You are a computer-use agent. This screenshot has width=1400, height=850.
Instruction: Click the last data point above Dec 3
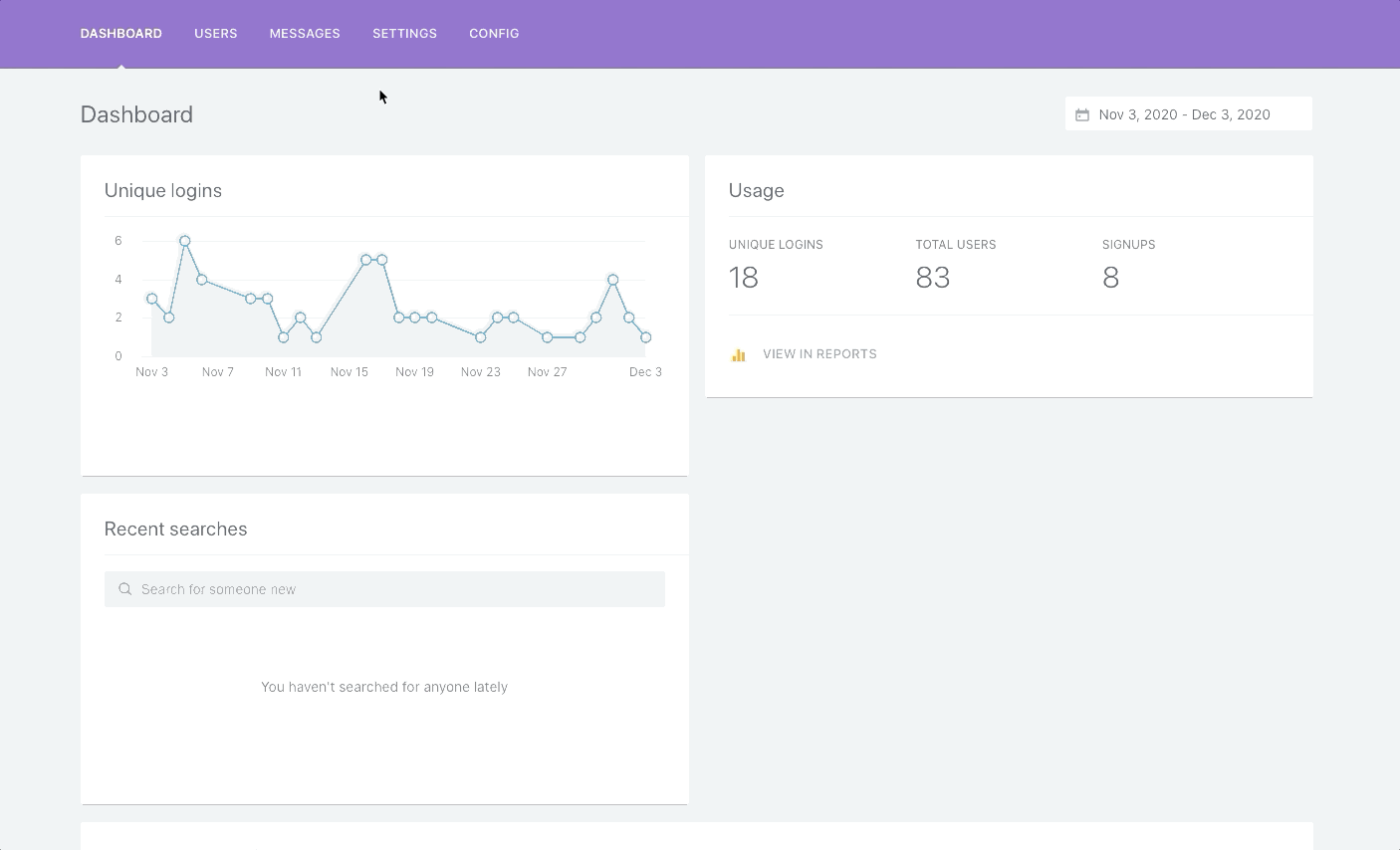(x=646, y=337)
